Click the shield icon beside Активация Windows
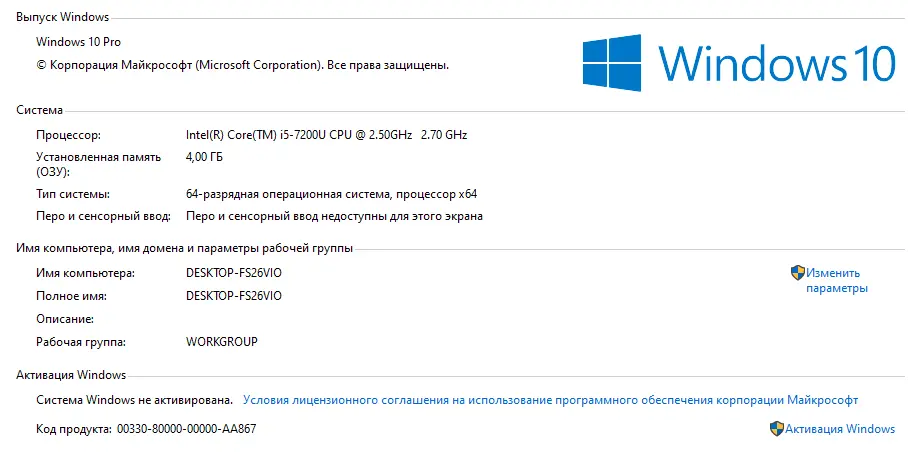 click(x=777, y=429)
